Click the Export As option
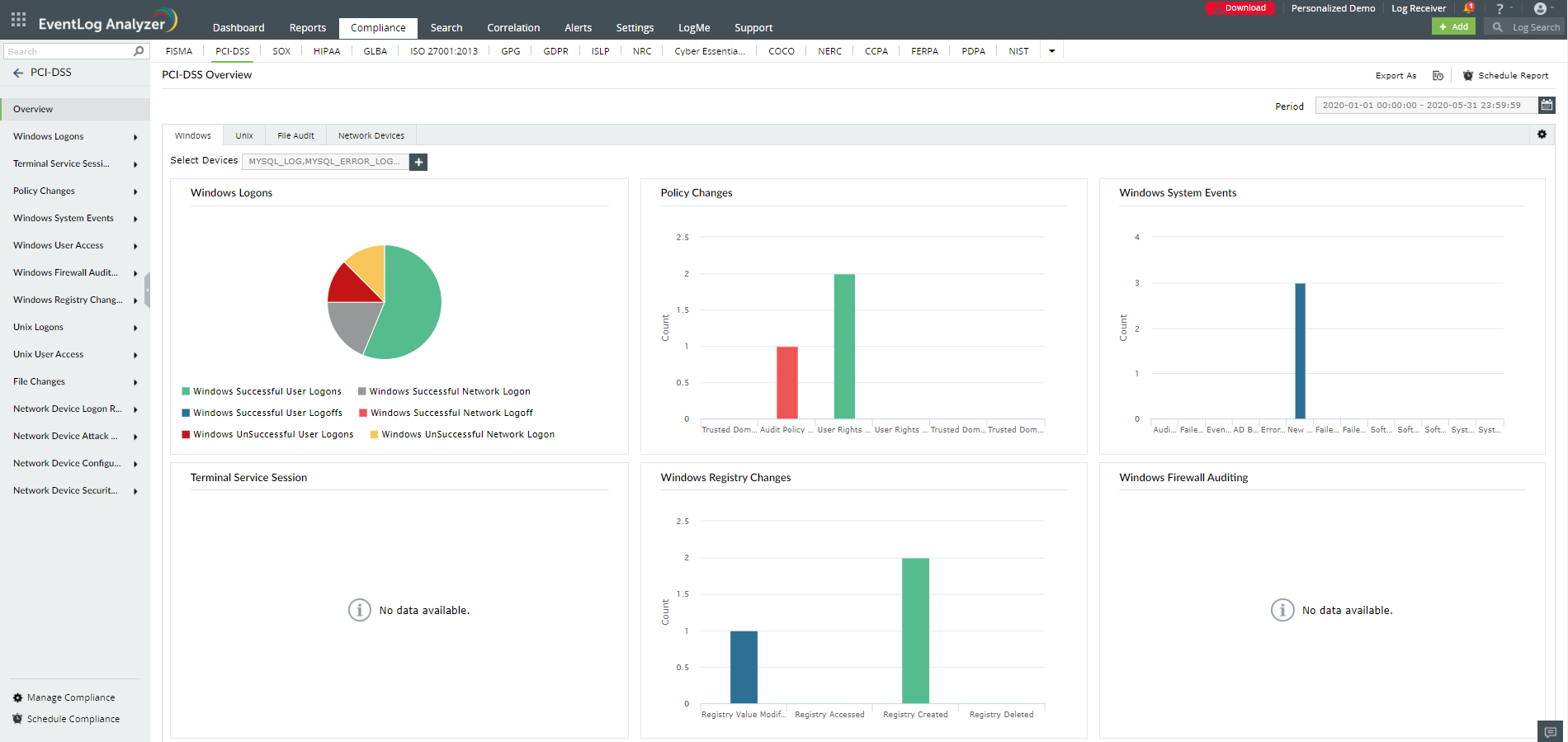1568x742 pixels. [1396, 75]
